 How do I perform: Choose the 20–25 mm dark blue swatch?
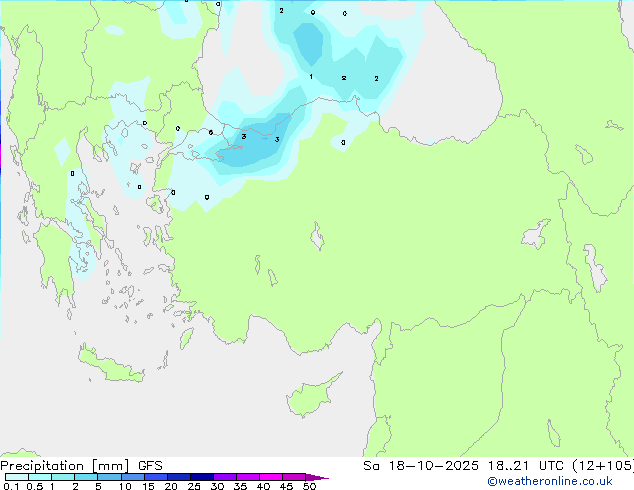click(178, 477)
